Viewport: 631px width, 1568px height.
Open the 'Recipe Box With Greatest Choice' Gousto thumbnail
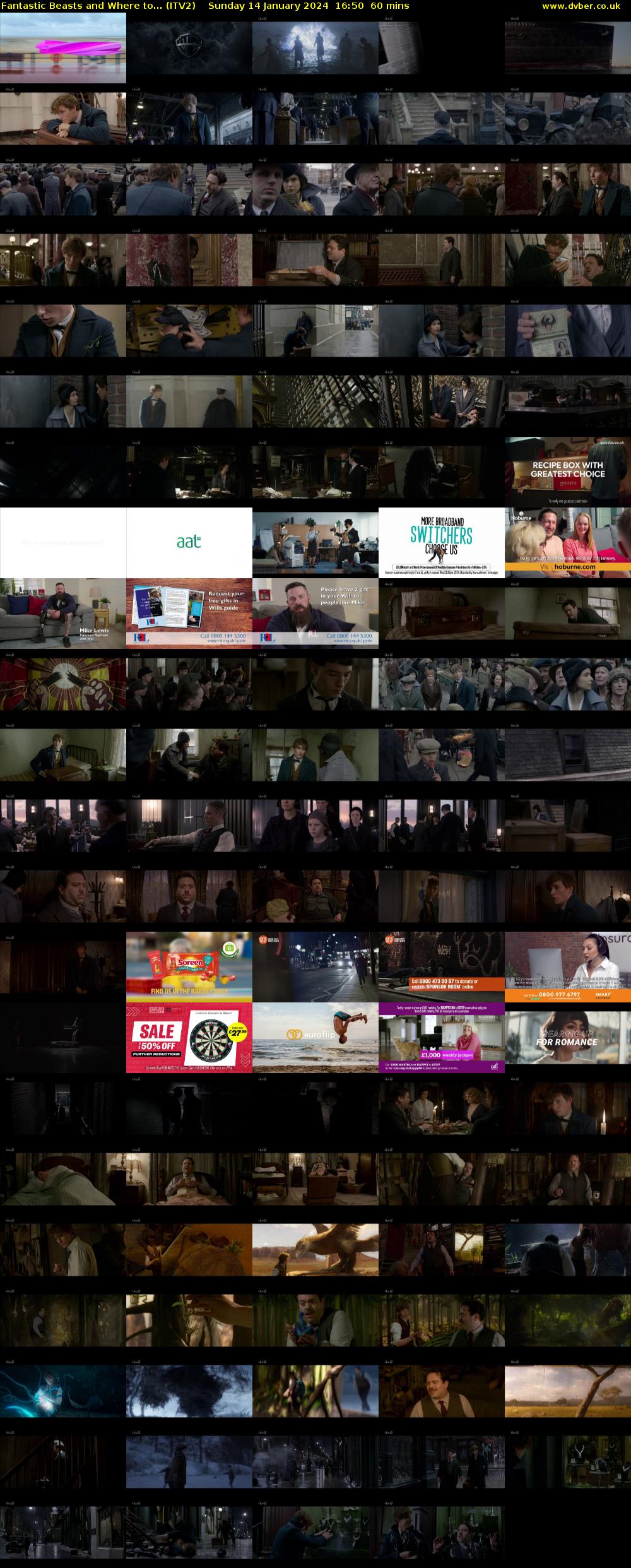(568, 472)
